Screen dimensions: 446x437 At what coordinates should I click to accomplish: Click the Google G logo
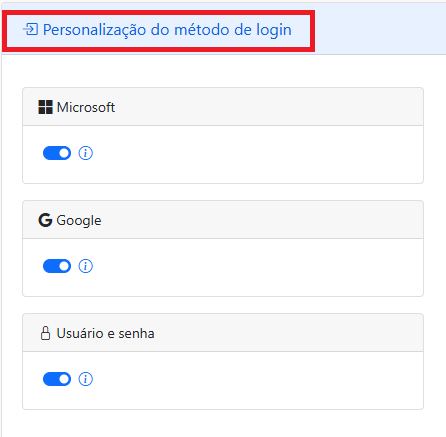point(45,220)
